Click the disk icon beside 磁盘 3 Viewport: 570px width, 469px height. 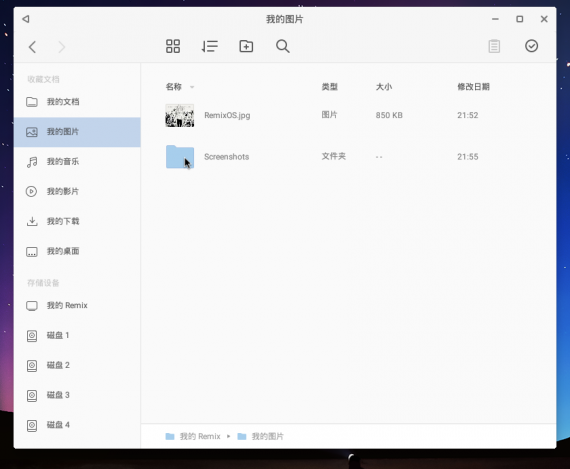point(32,395)
